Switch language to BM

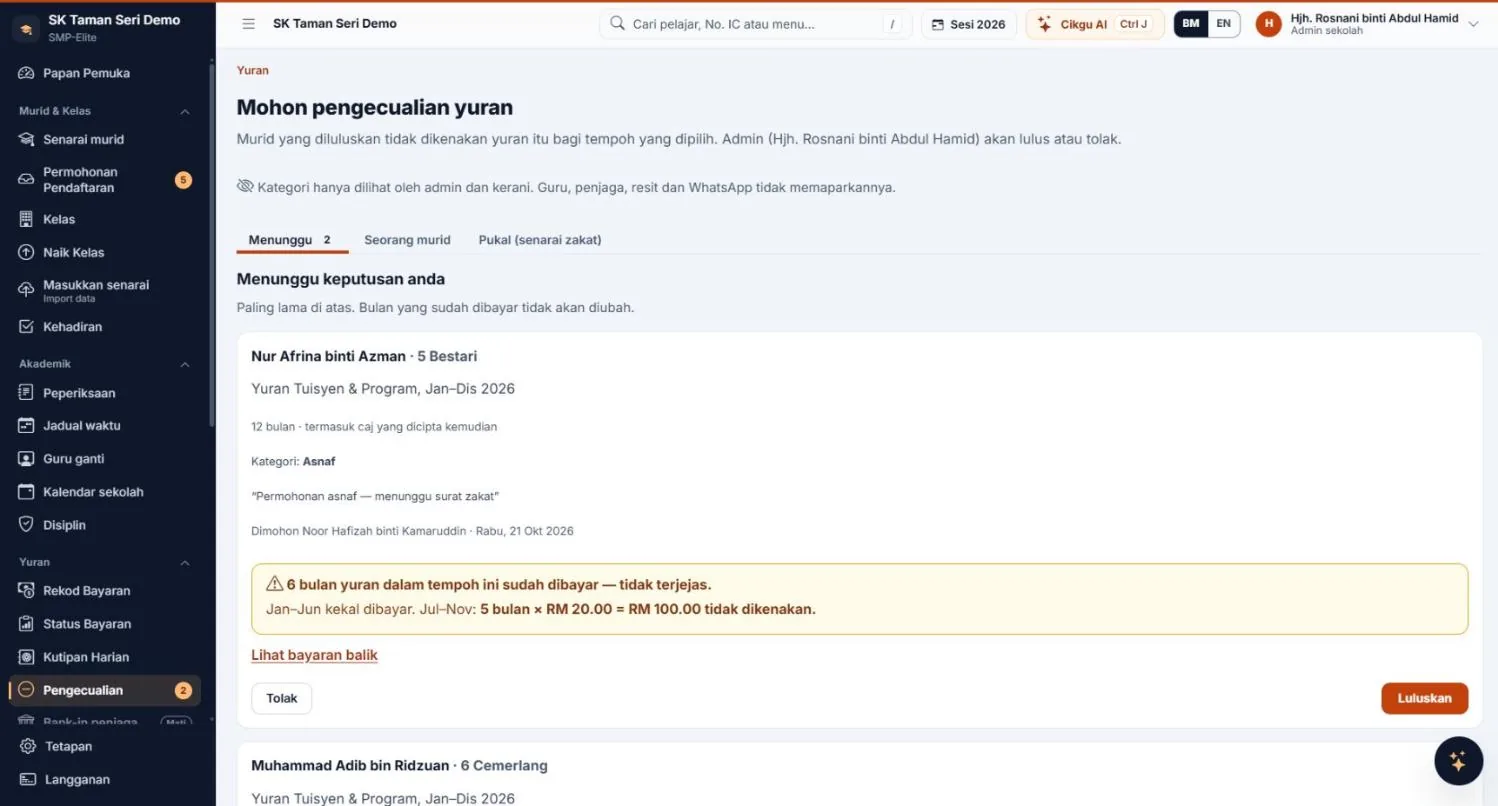(x=1191, y=24)
